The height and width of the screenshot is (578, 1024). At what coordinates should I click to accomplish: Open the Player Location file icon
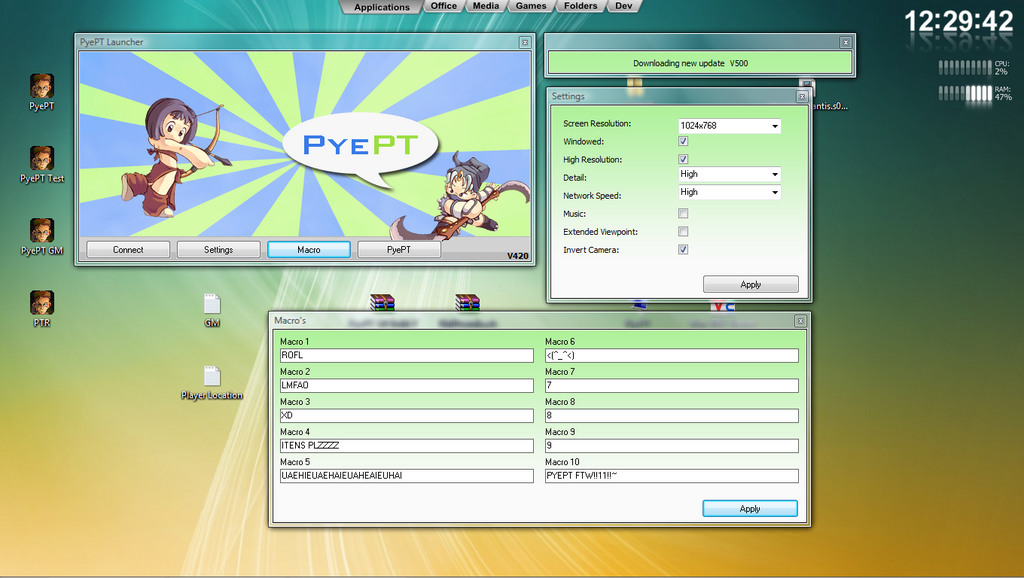point(211,377)
